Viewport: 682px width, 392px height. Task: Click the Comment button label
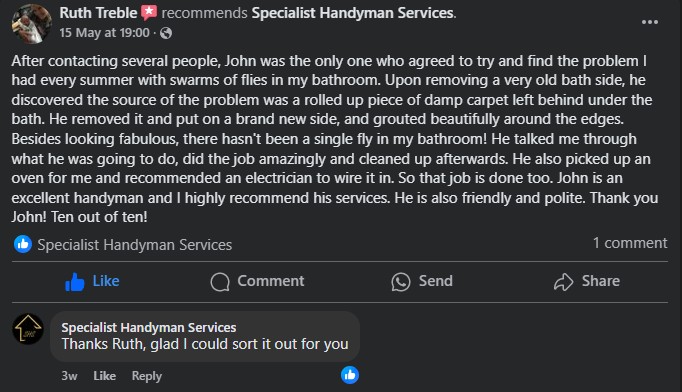point(271,281)
